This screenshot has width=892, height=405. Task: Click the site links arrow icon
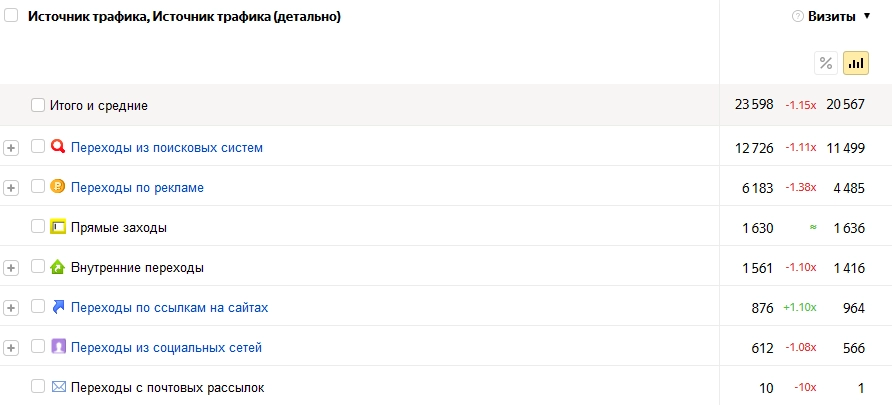pos(58,307)
